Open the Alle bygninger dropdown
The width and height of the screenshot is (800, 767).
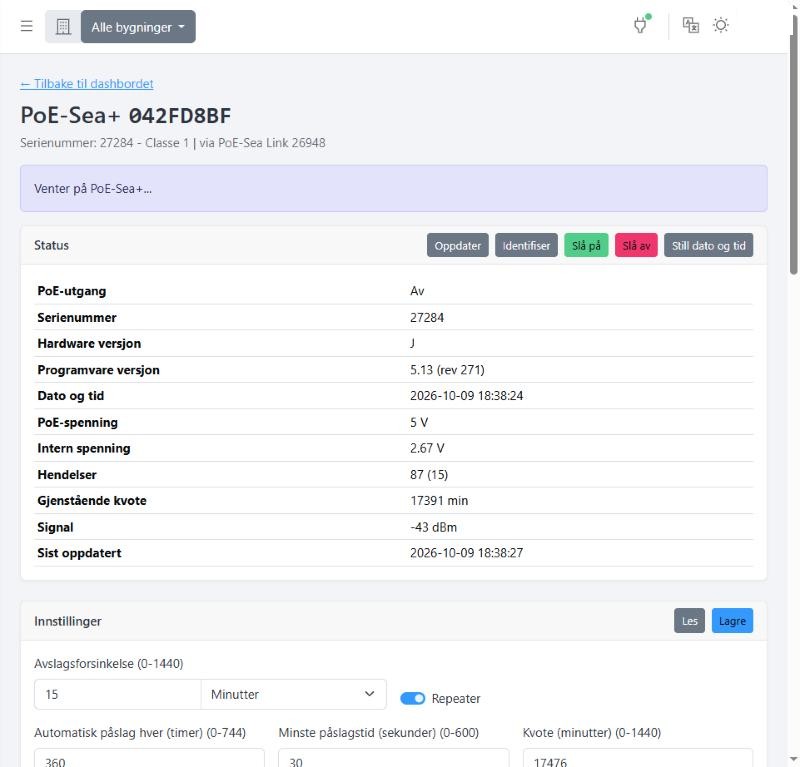tap(138, 27)
